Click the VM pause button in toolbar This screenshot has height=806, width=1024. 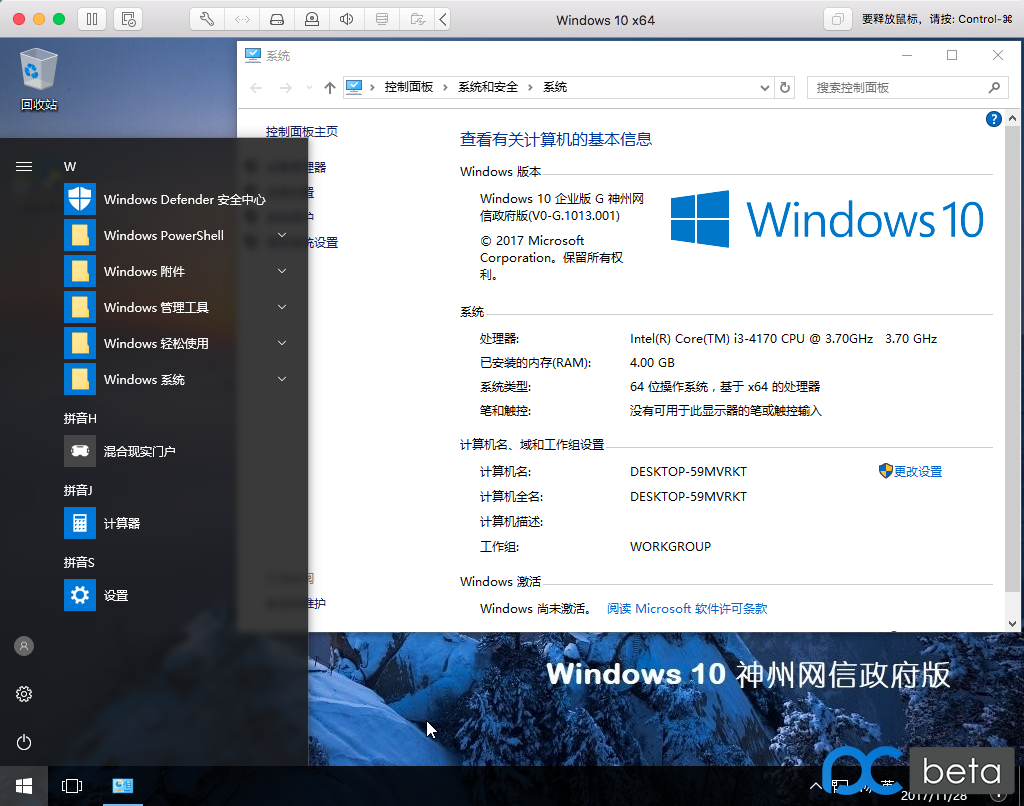coord(92,20)
